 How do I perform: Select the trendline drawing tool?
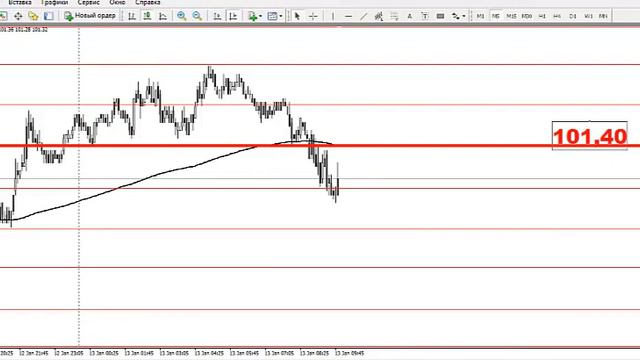tap(363, 16)
